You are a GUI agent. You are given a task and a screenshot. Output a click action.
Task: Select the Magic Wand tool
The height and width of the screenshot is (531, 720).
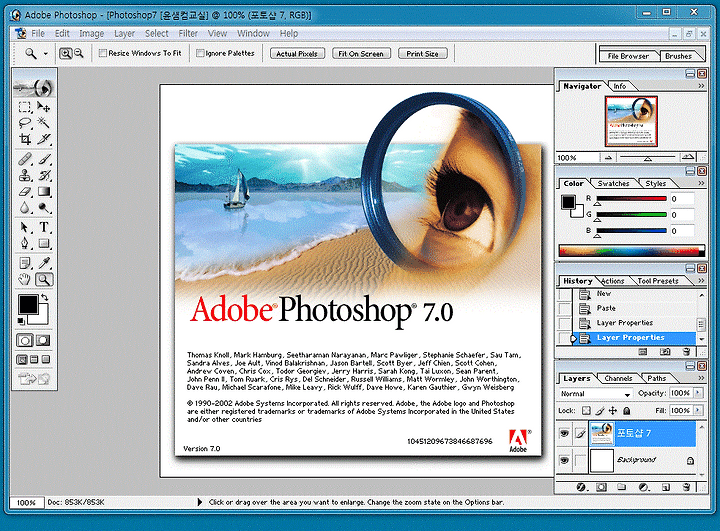pyautogui.click(x=44, y=123)
